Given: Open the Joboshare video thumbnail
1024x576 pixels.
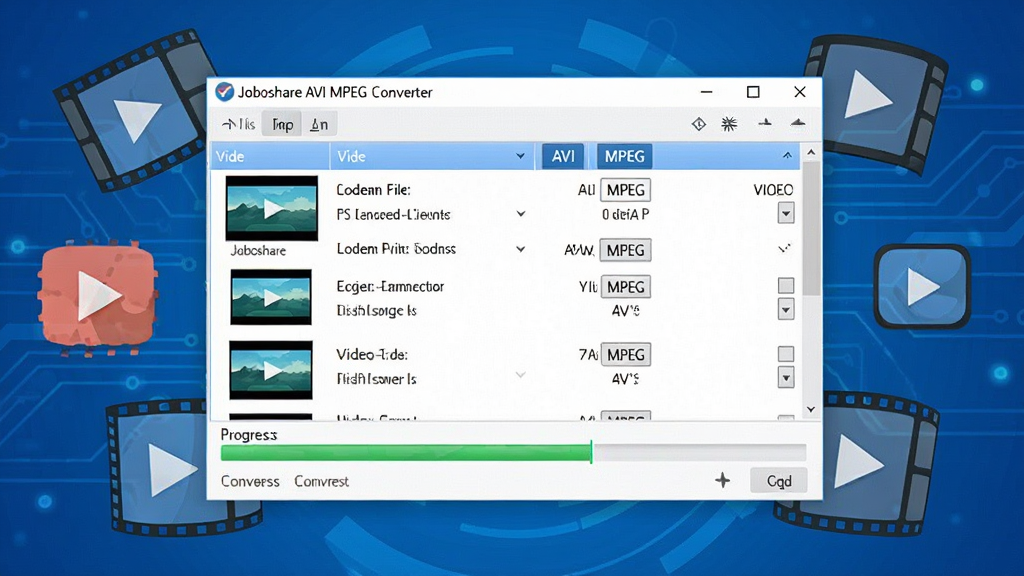Looking at the screenshot, I should pyautogui.click(x=272, y=208).
